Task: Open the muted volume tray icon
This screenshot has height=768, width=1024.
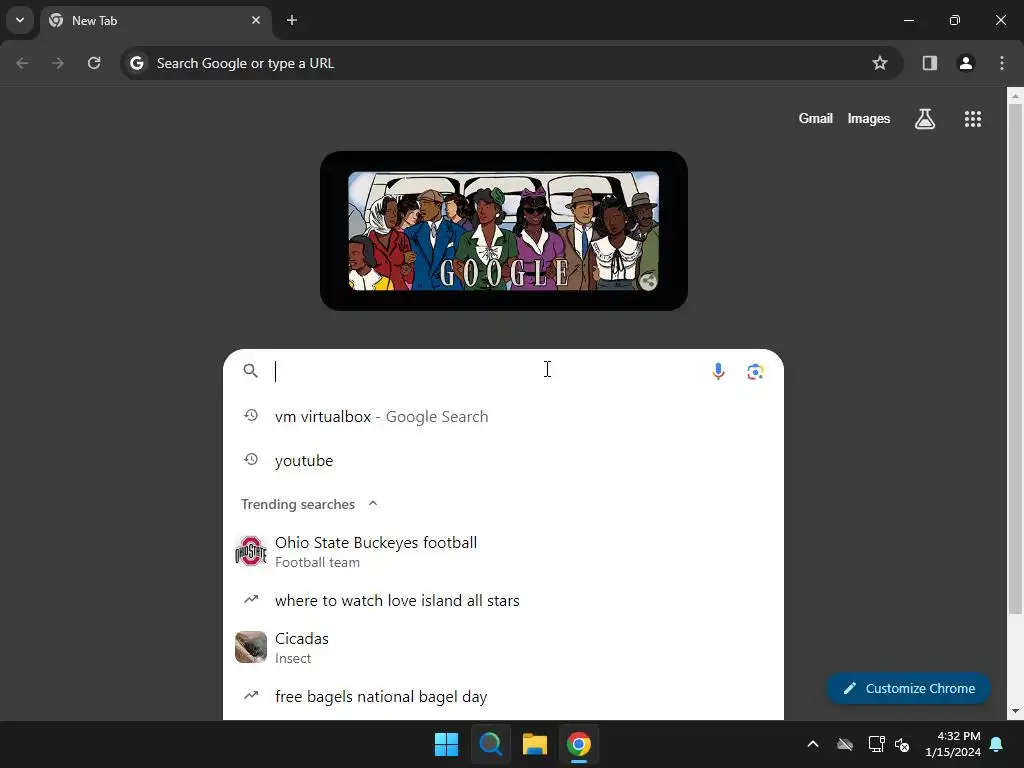Action: pyautogui.click(x=902, y=744)
